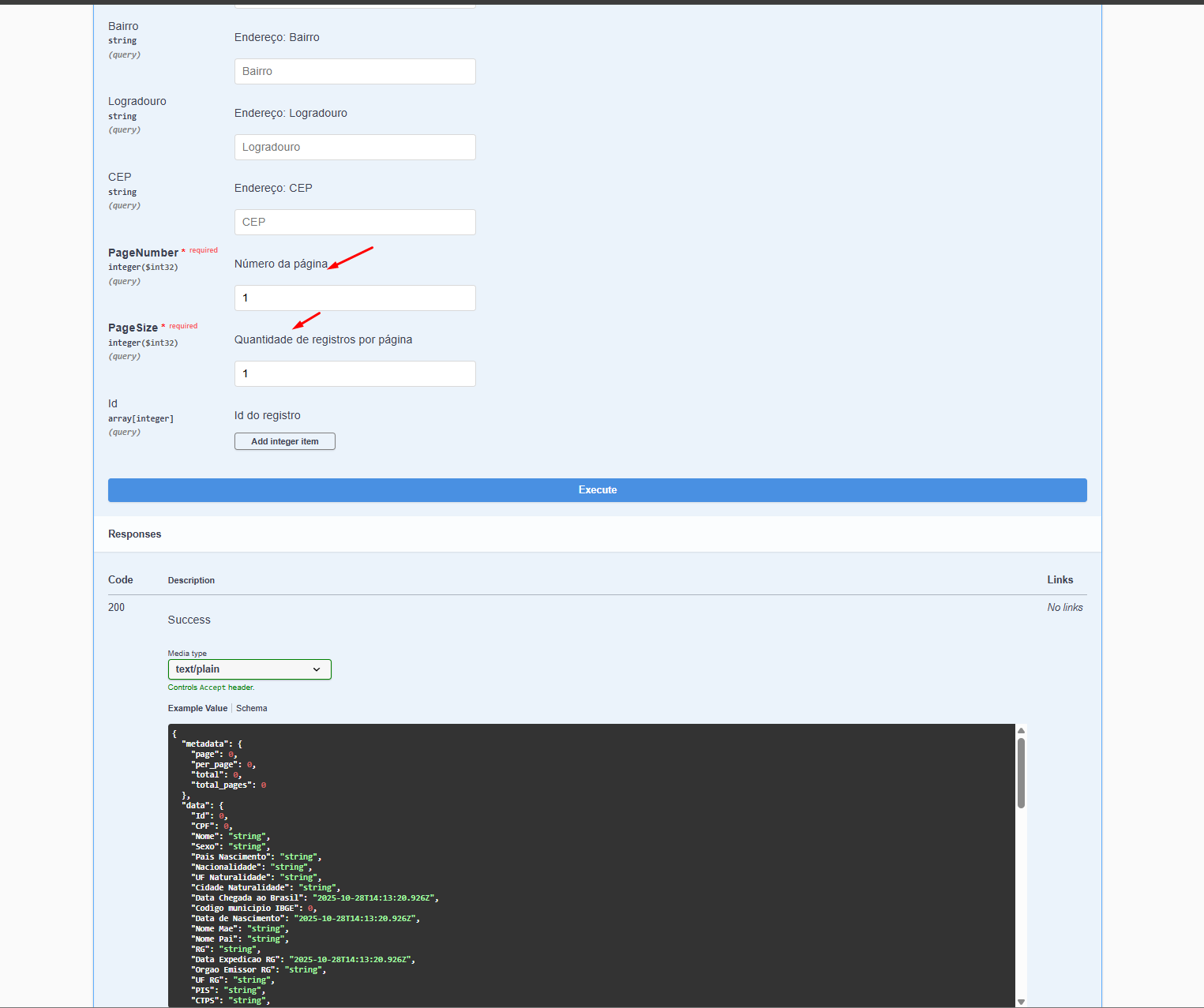Screen dimensions: 1204x1008
Task: Focus the Logradouro input field
Action: click(355, 147)
